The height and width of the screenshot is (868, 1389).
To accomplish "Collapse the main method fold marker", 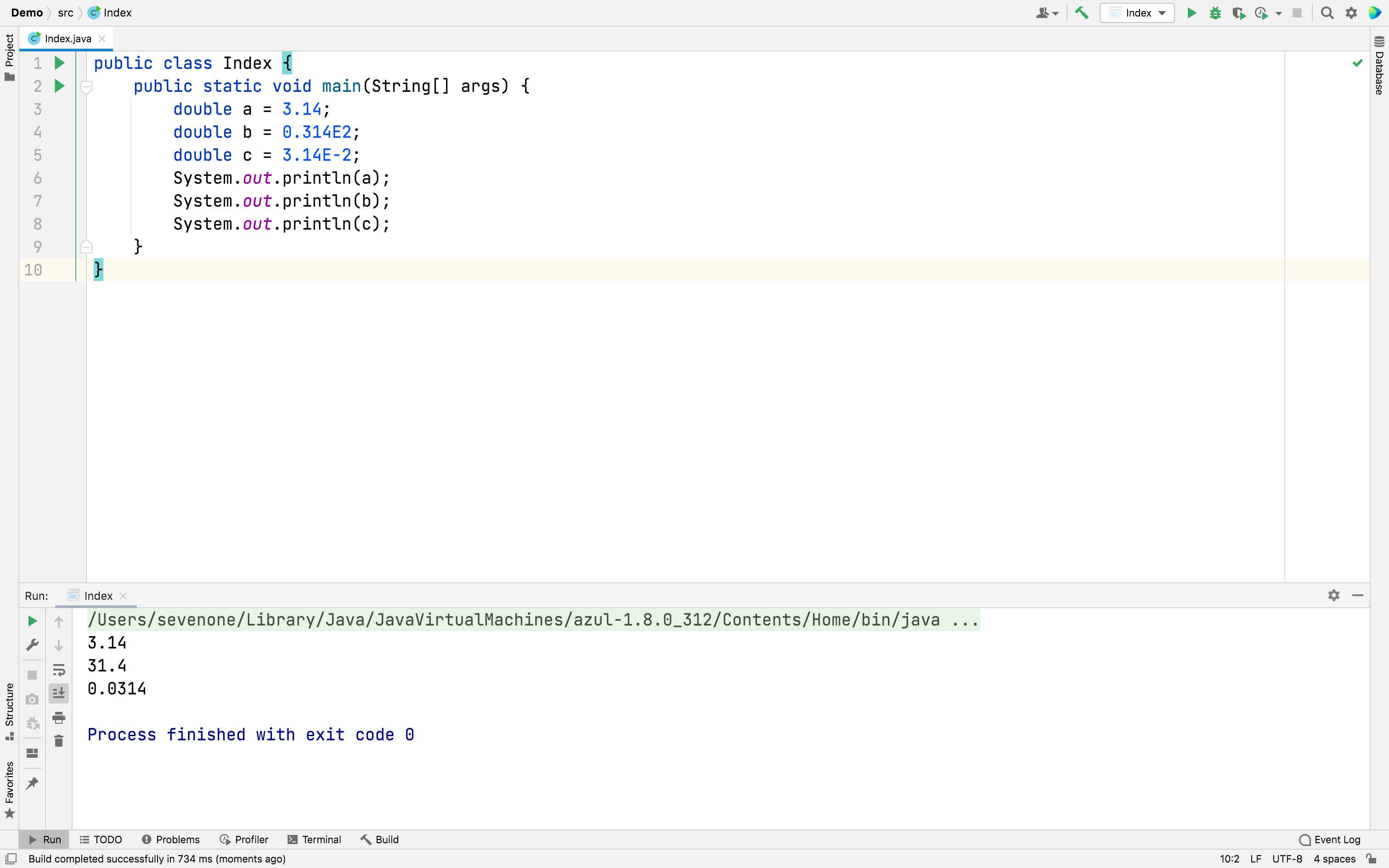I will pos(86,87).
